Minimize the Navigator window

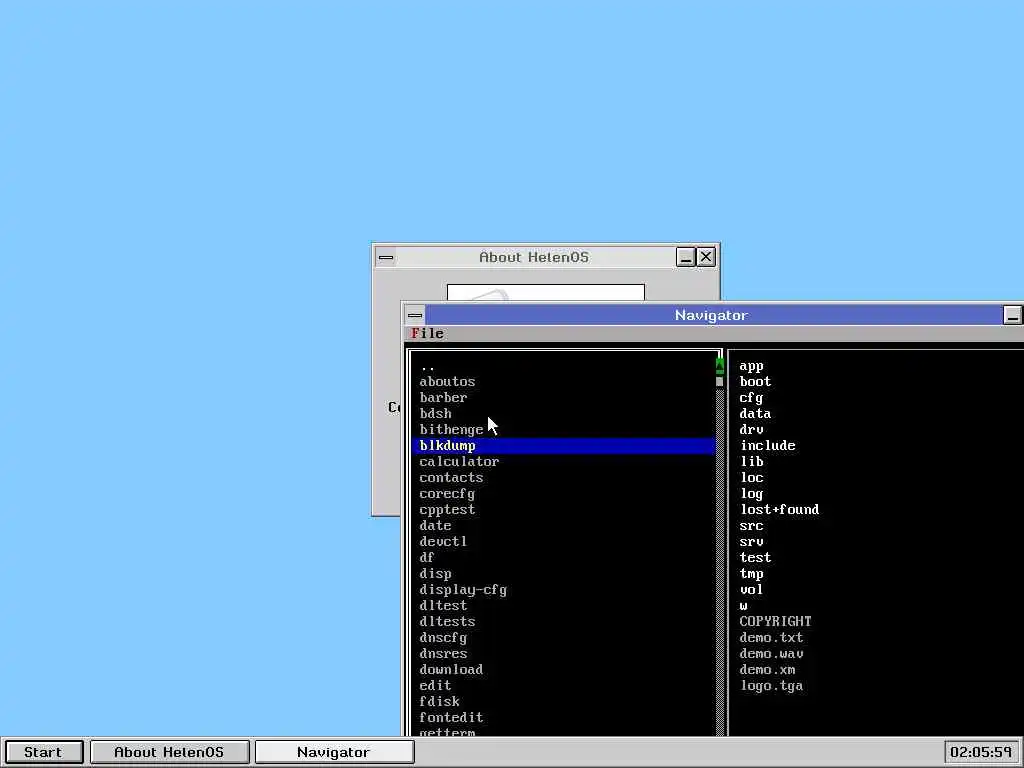[1012, 315]
